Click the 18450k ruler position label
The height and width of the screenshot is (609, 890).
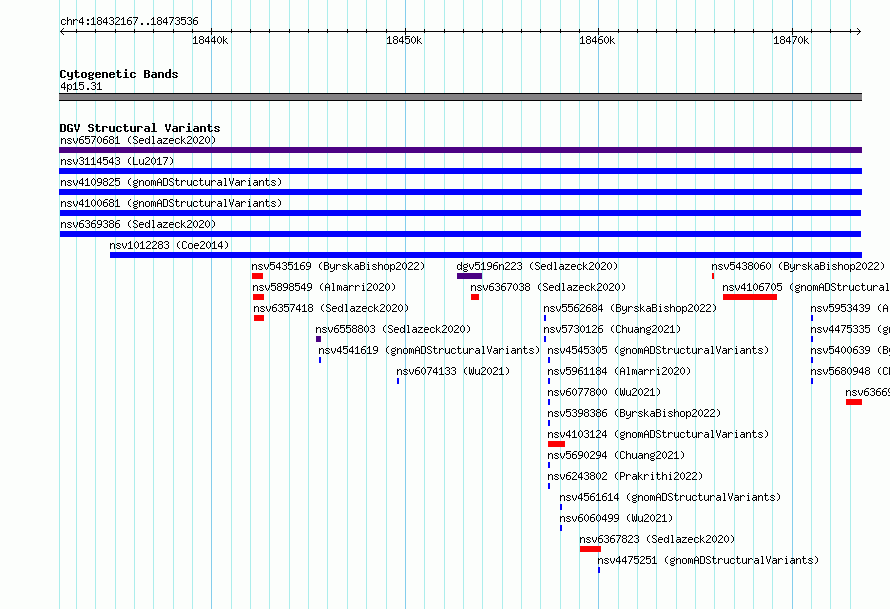click(404, 40)
